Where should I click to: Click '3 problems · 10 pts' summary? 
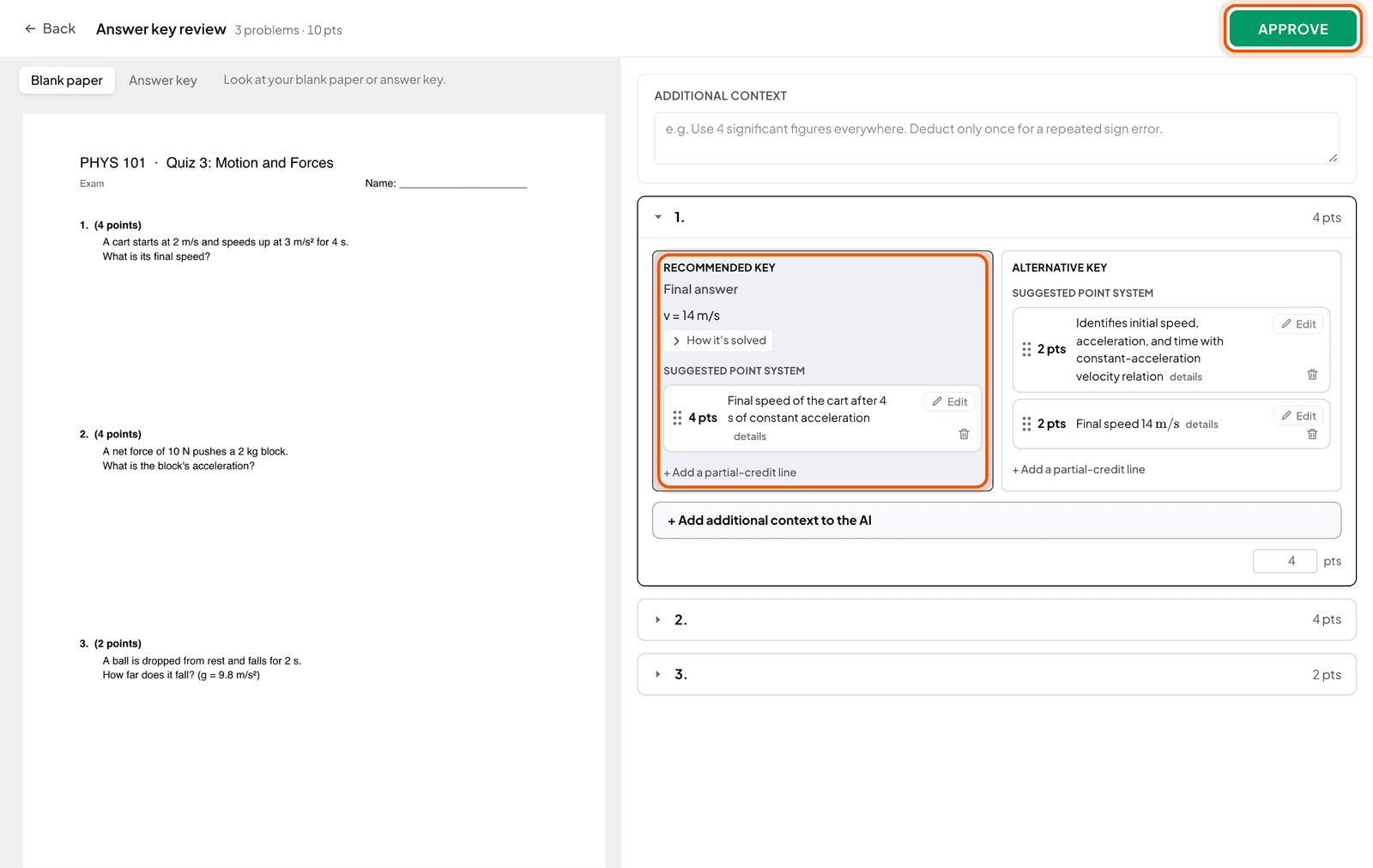[x=288, y=30]
